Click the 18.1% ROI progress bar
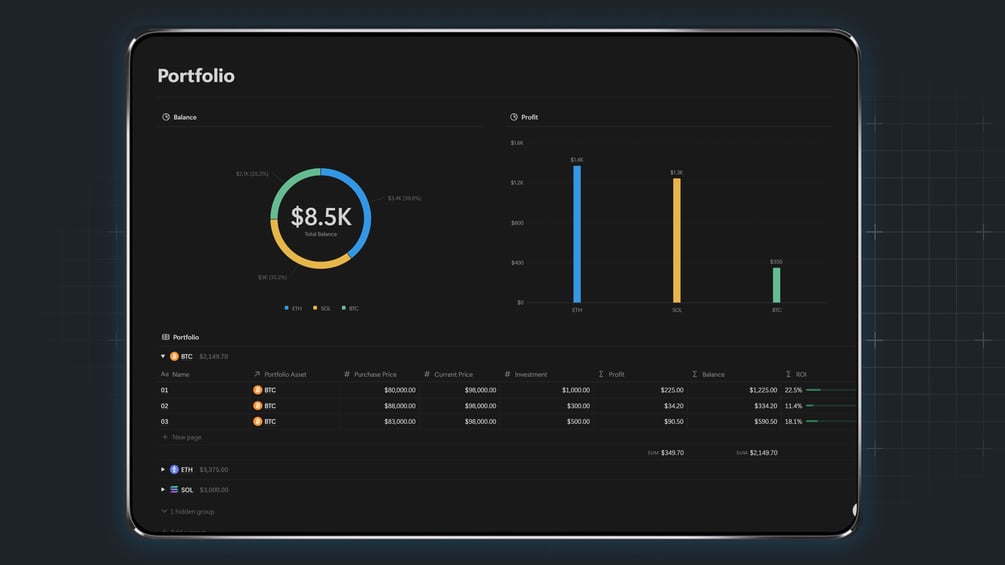This screenshot has height=565, width=1005. pos(831,422)
